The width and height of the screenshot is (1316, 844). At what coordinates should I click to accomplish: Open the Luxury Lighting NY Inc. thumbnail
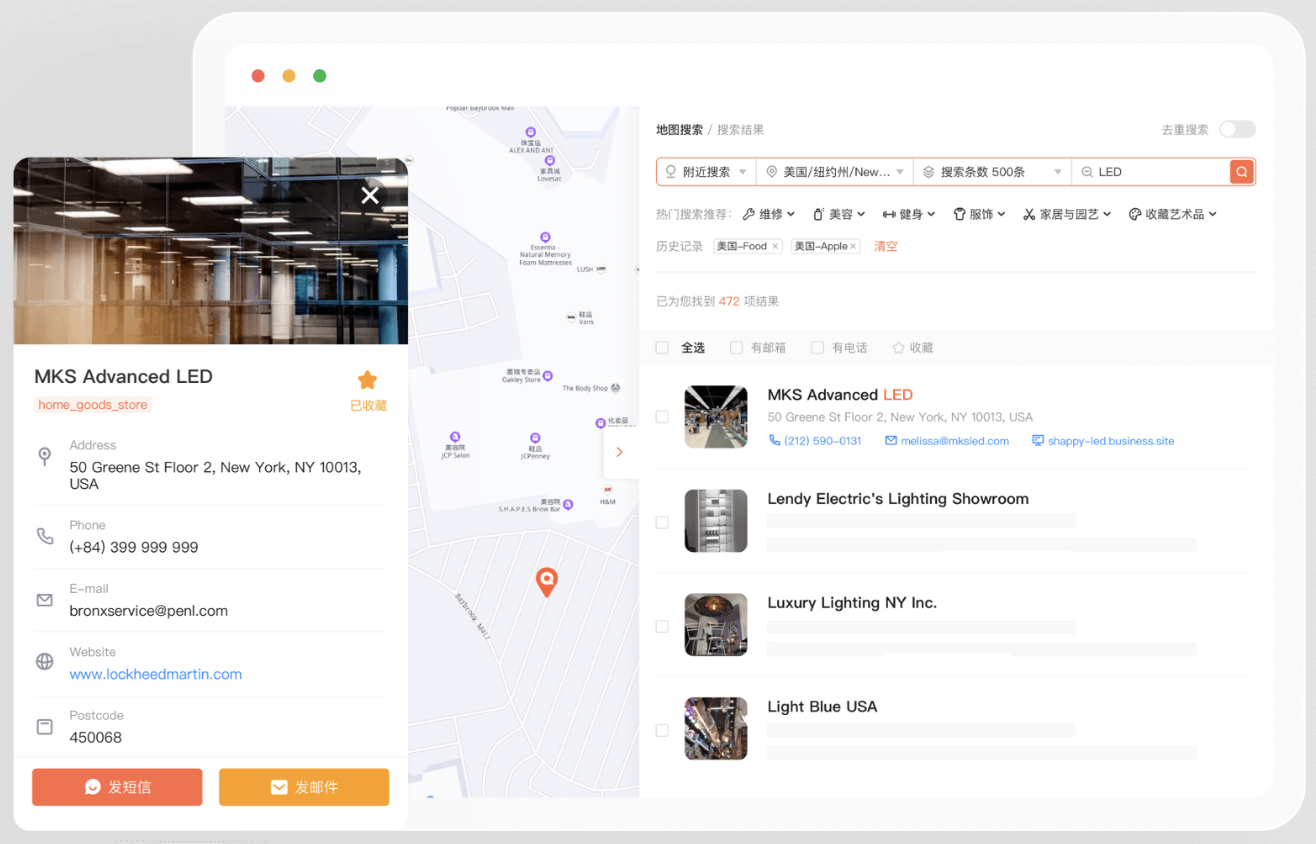716,625
